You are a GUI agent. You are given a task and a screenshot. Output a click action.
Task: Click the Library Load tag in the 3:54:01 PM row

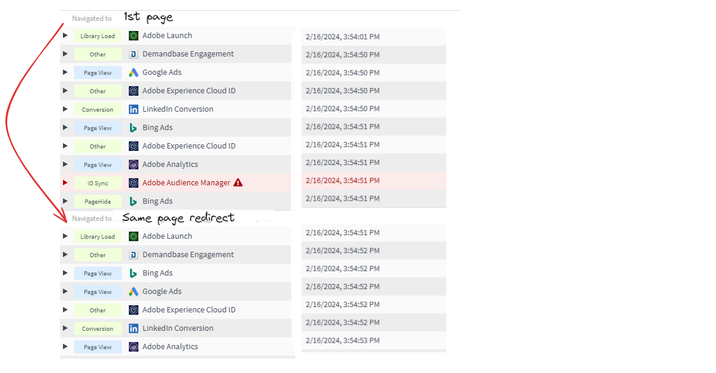(x=98, y=36)
